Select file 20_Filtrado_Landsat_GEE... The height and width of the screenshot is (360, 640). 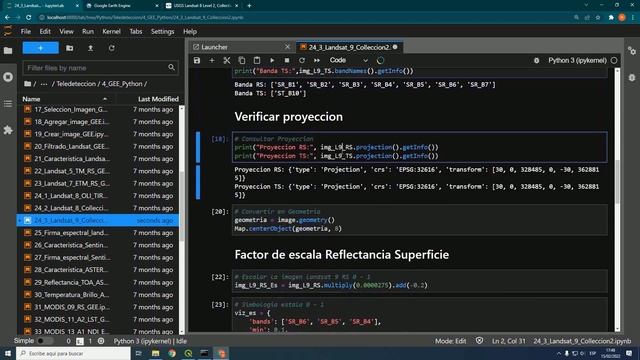pyautogui.click(x=98, y=146)
